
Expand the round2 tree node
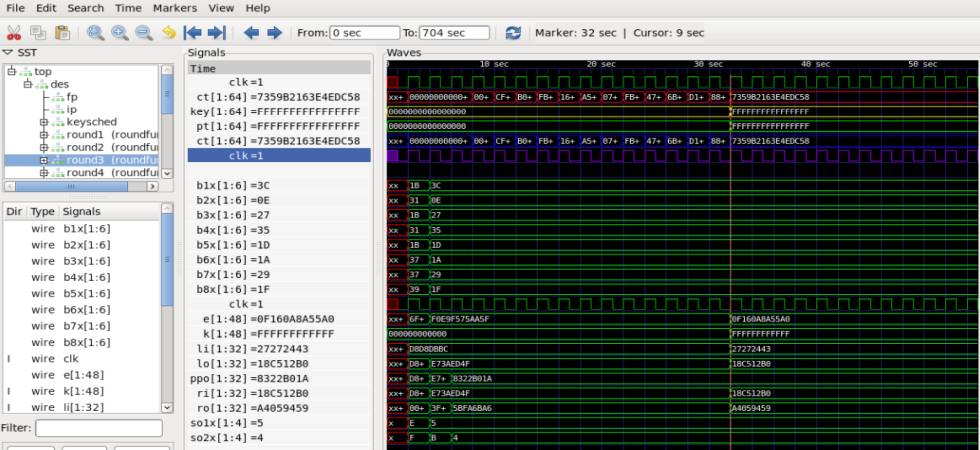pos(44,148)
